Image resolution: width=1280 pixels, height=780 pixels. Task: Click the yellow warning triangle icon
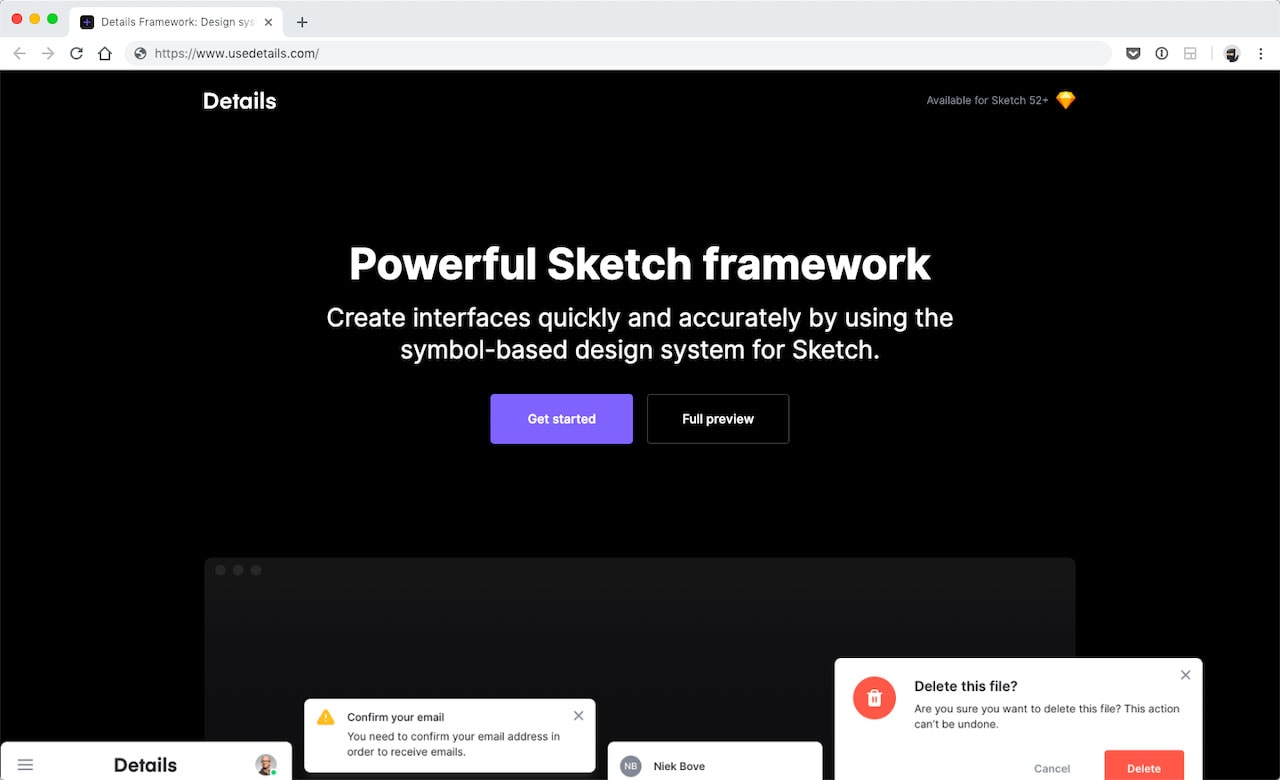tap(325, 717)
